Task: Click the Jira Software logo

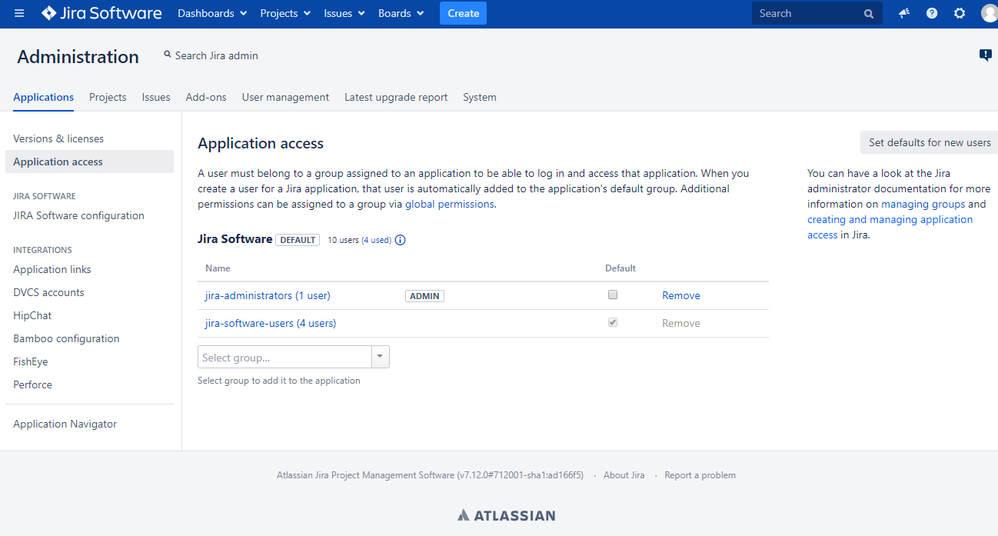Action: (102, 13)
